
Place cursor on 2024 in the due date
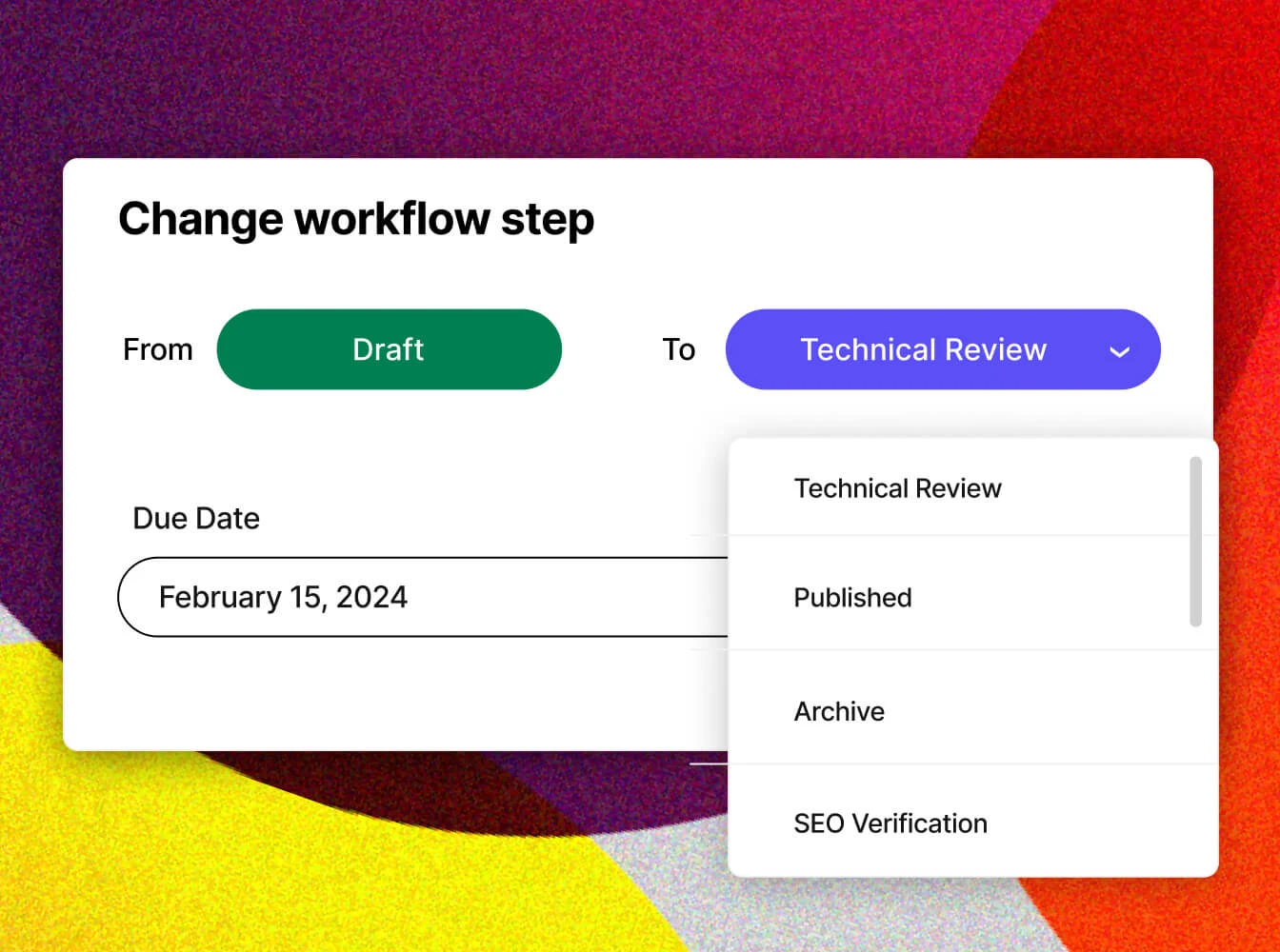coord(371,597)
